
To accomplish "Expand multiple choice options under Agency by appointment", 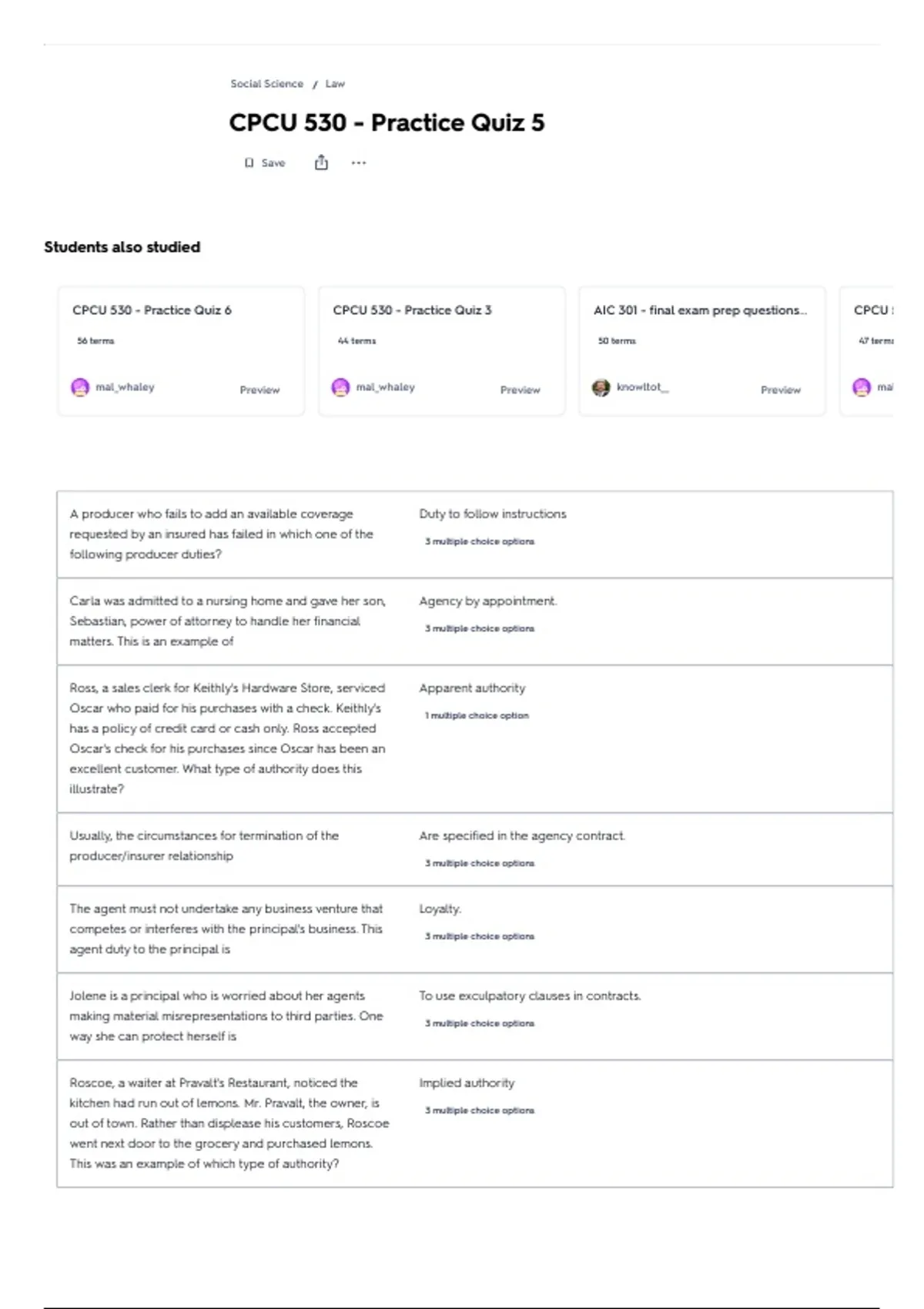I will click(x=479, y=629).
